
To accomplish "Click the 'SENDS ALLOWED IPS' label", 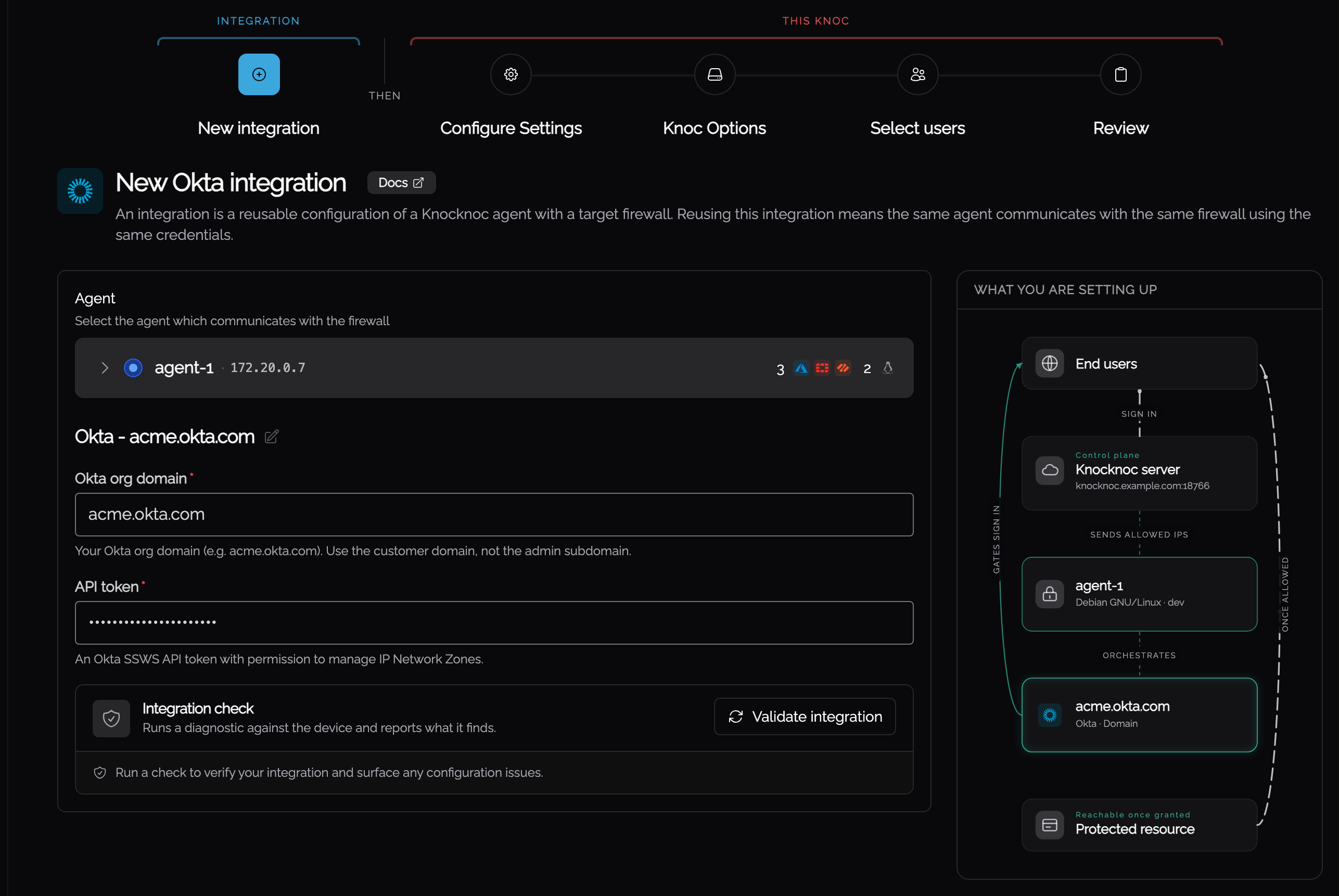I will (x=1139, y=535).
